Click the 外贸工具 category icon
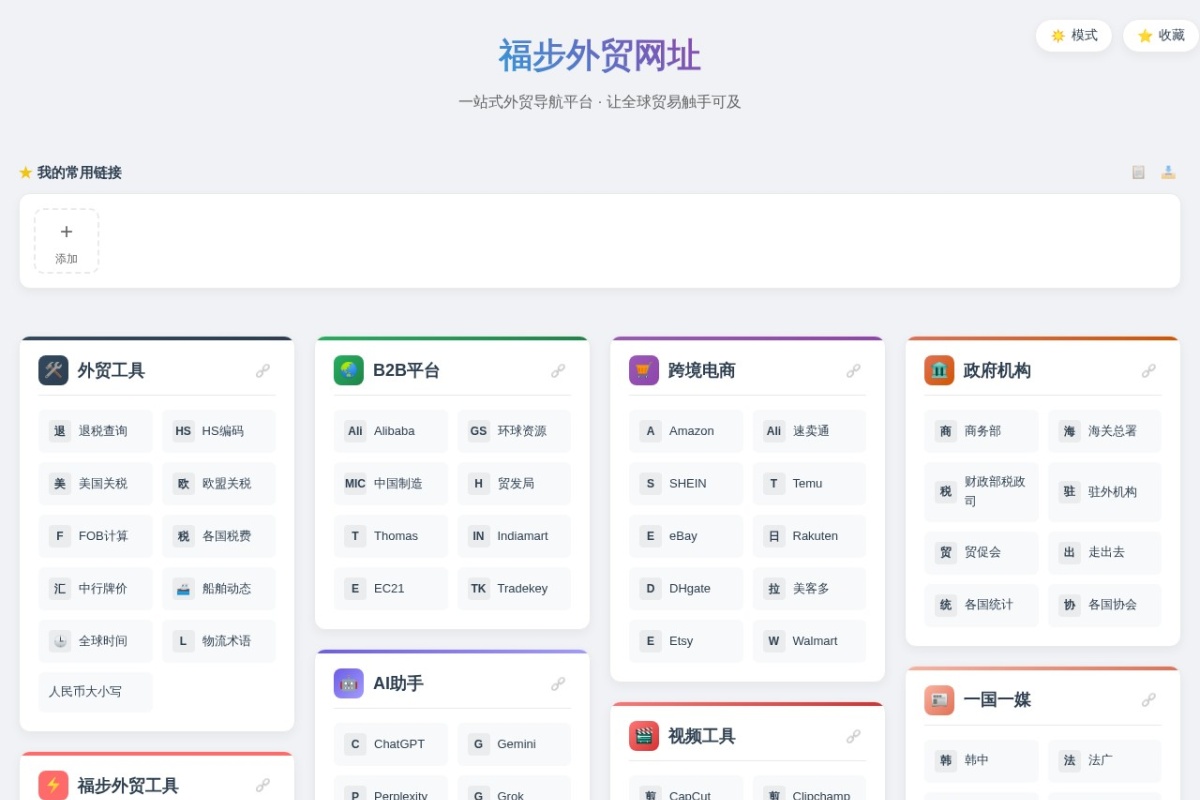Image resolution: width=1200 pixels, height=800 pixels. click(53, 370)
